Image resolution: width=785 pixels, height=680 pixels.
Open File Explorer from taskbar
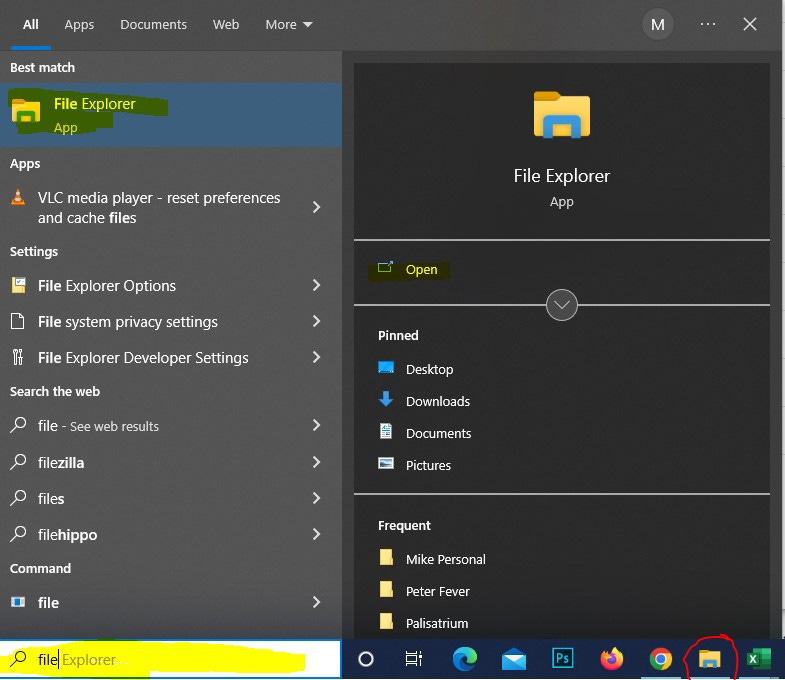(x=709, y=659)
